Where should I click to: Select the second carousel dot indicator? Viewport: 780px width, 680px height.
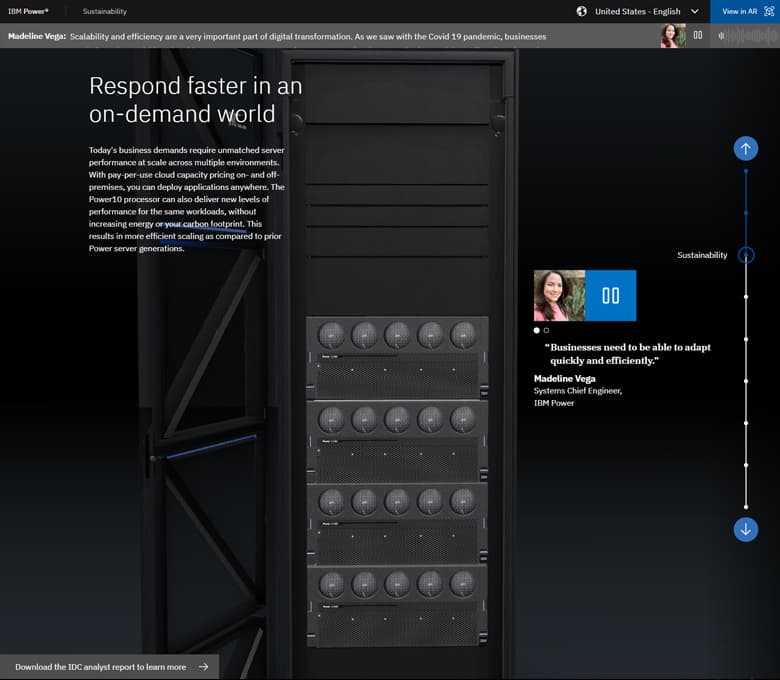click(x=546, y=330)
